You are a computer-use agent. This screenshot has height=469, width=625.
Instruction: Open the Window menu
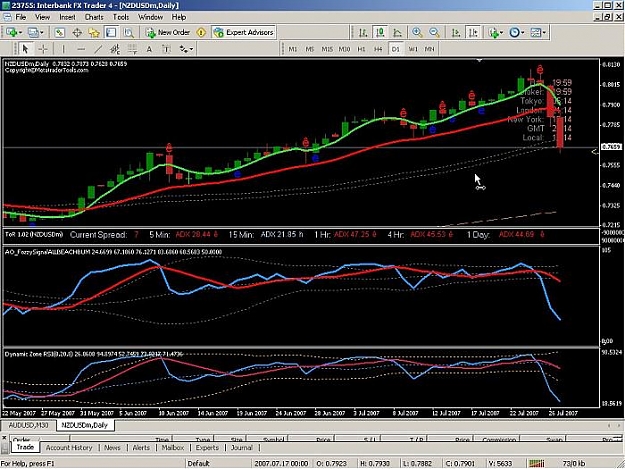[x=150, y=17]
